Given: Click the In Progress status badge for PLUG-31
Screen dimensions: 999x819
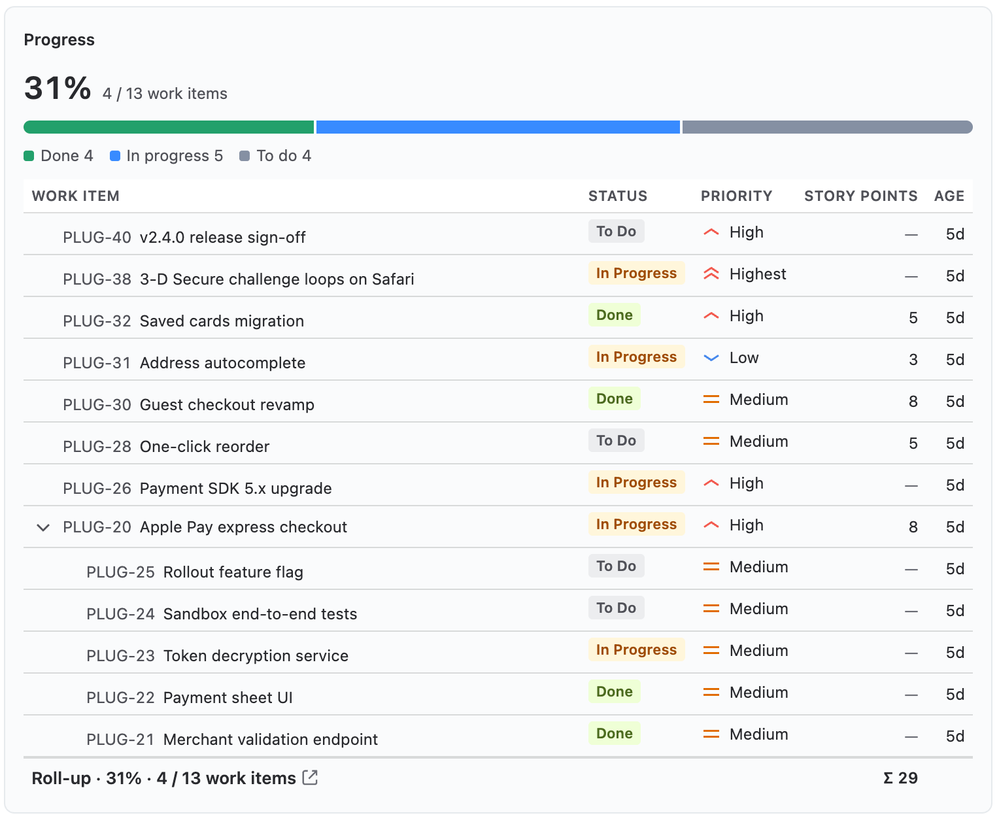Looking at the screenshot, I should point(636,357).
